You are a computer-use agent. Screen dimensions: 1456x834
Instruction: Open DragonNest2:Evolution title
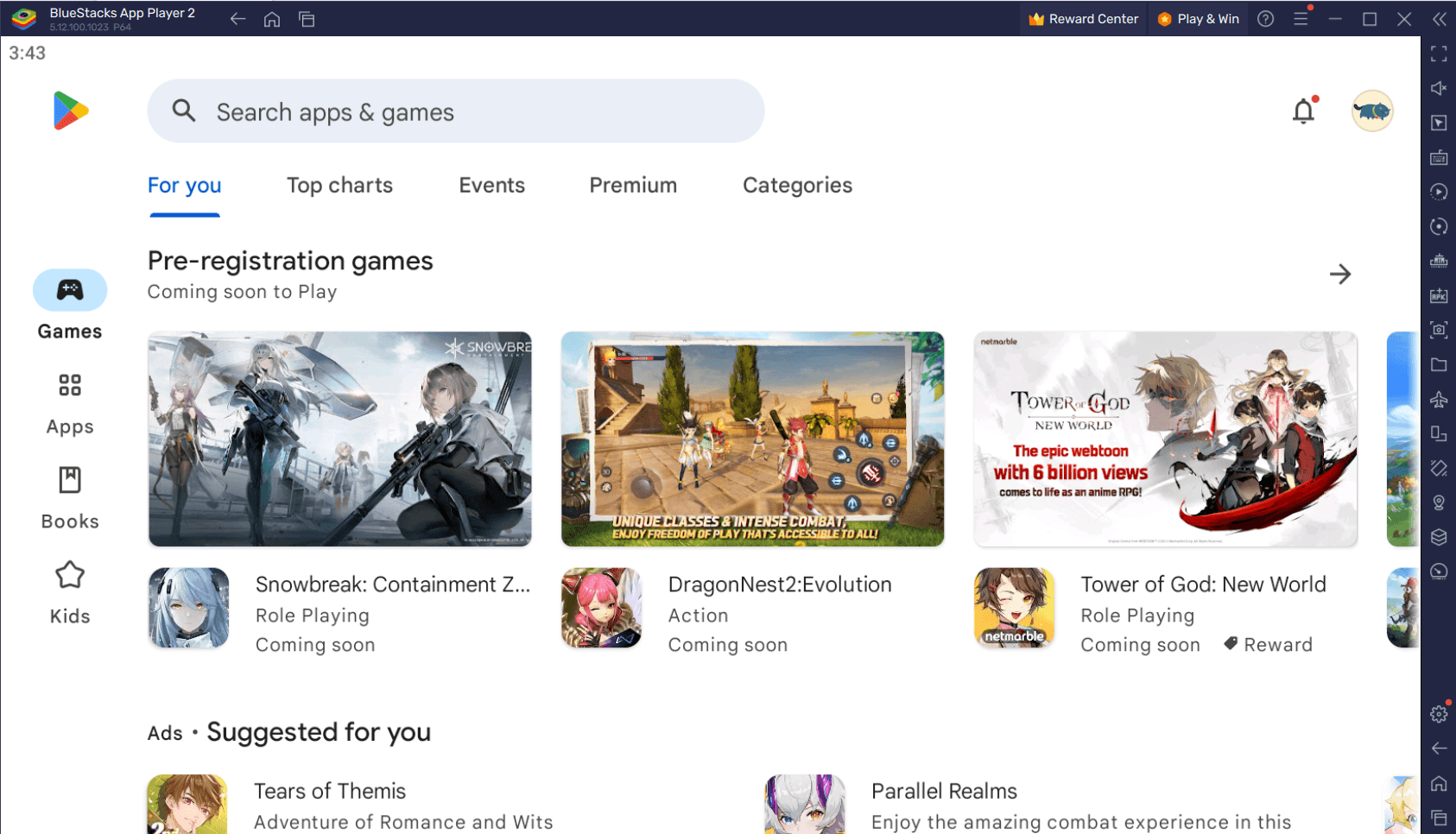click(780, 584)
